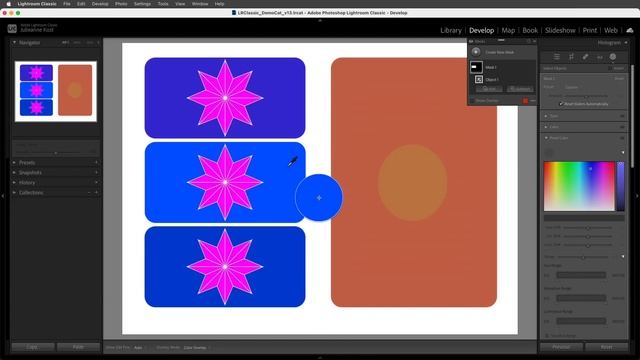
Task: Toggle Tone section visibility eye
Action: (x=622, y=116)
